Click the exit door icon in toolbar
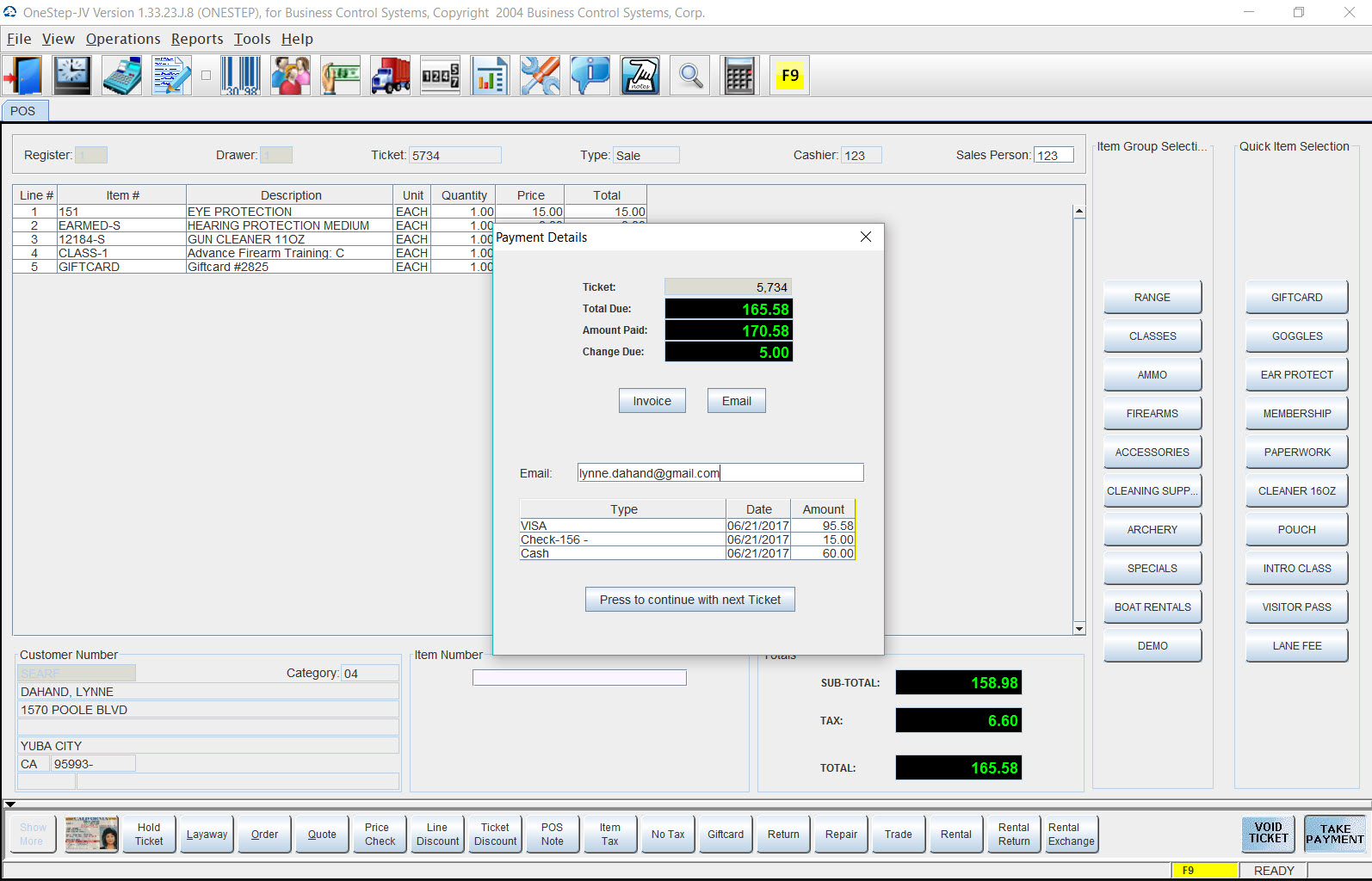This screenshot has width=1372, height=881. click(x=22, y=76)
